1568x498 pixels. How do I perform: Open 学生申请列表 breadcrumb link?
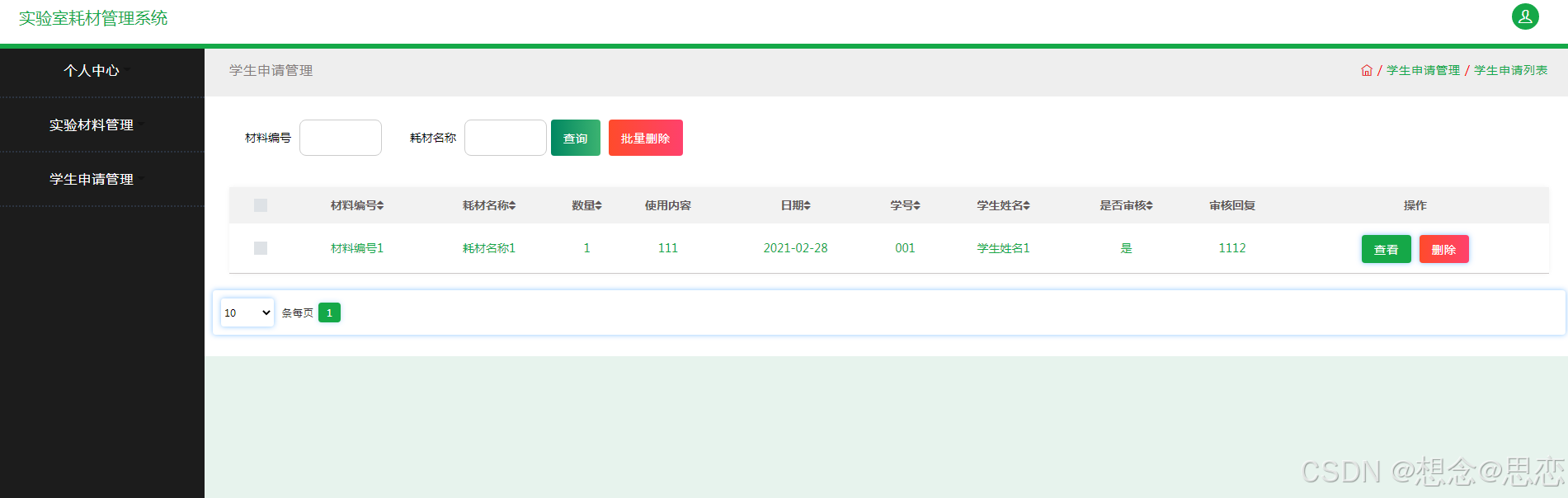pos(1511,71)
